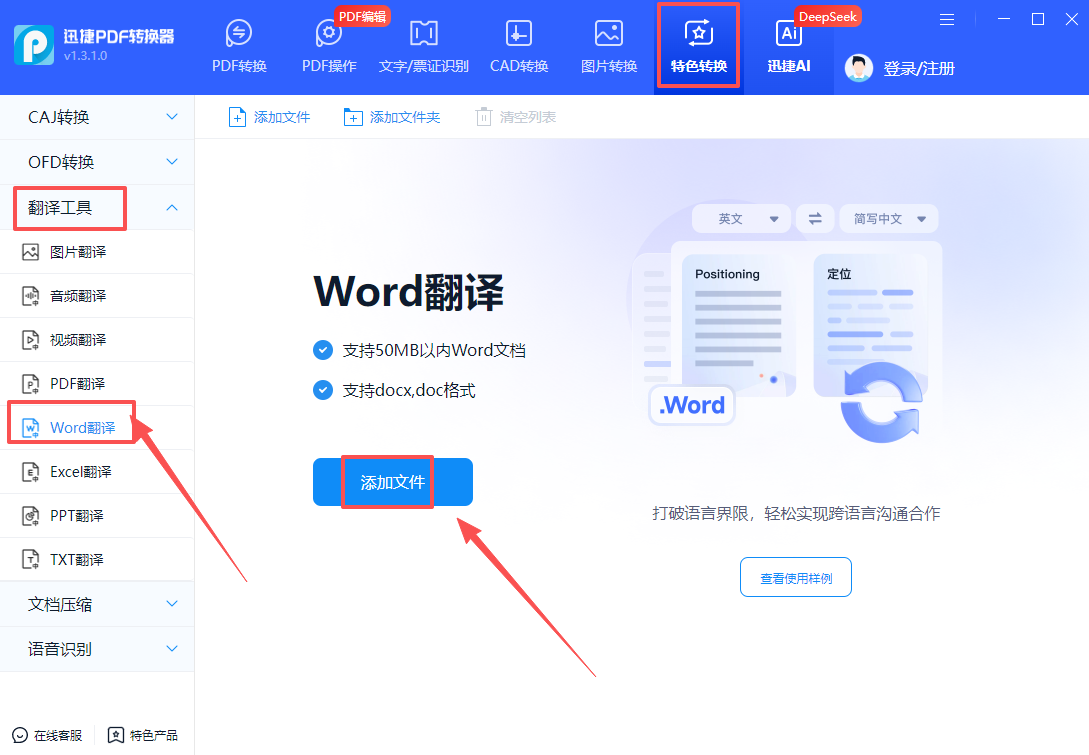
Task: Swap translation languages with the exchange arrows
Action: 815,218
